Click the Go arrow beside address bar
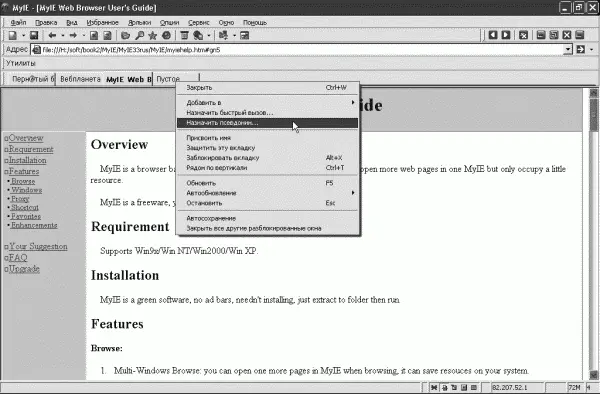 [580, 49]
